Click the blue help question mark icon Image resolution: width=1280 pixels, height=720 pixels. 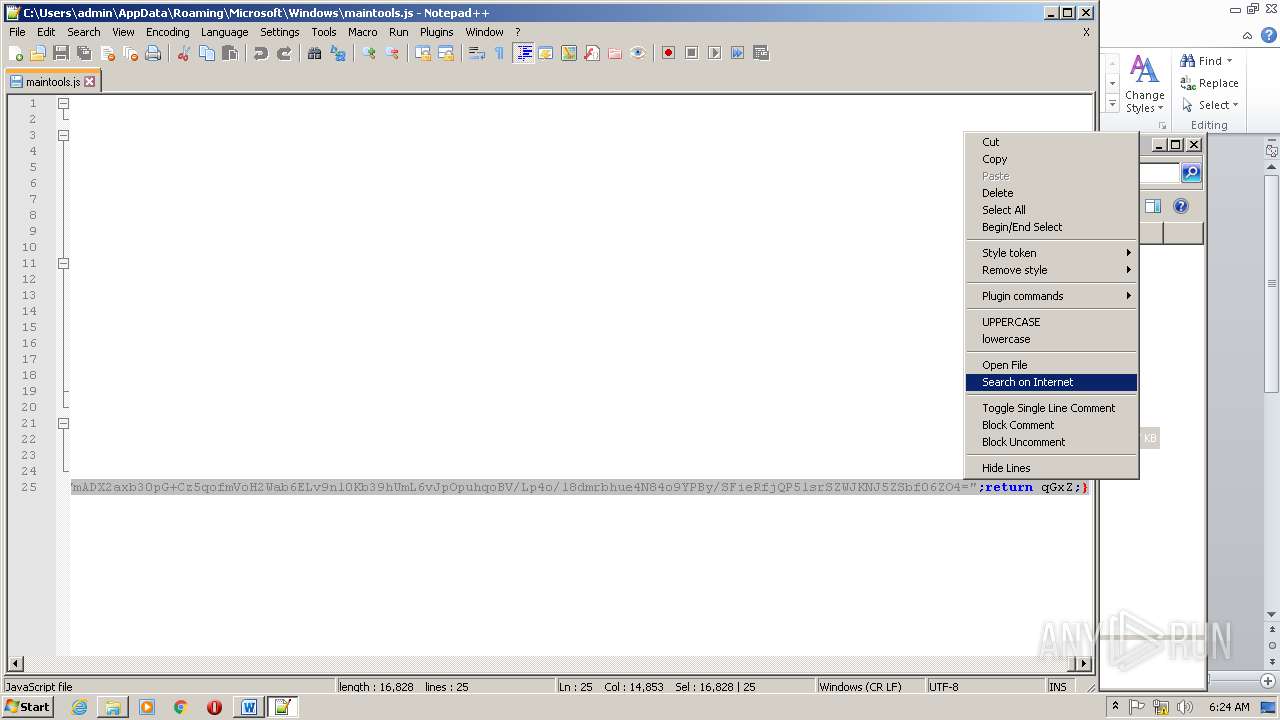(x=1181, y=206)
